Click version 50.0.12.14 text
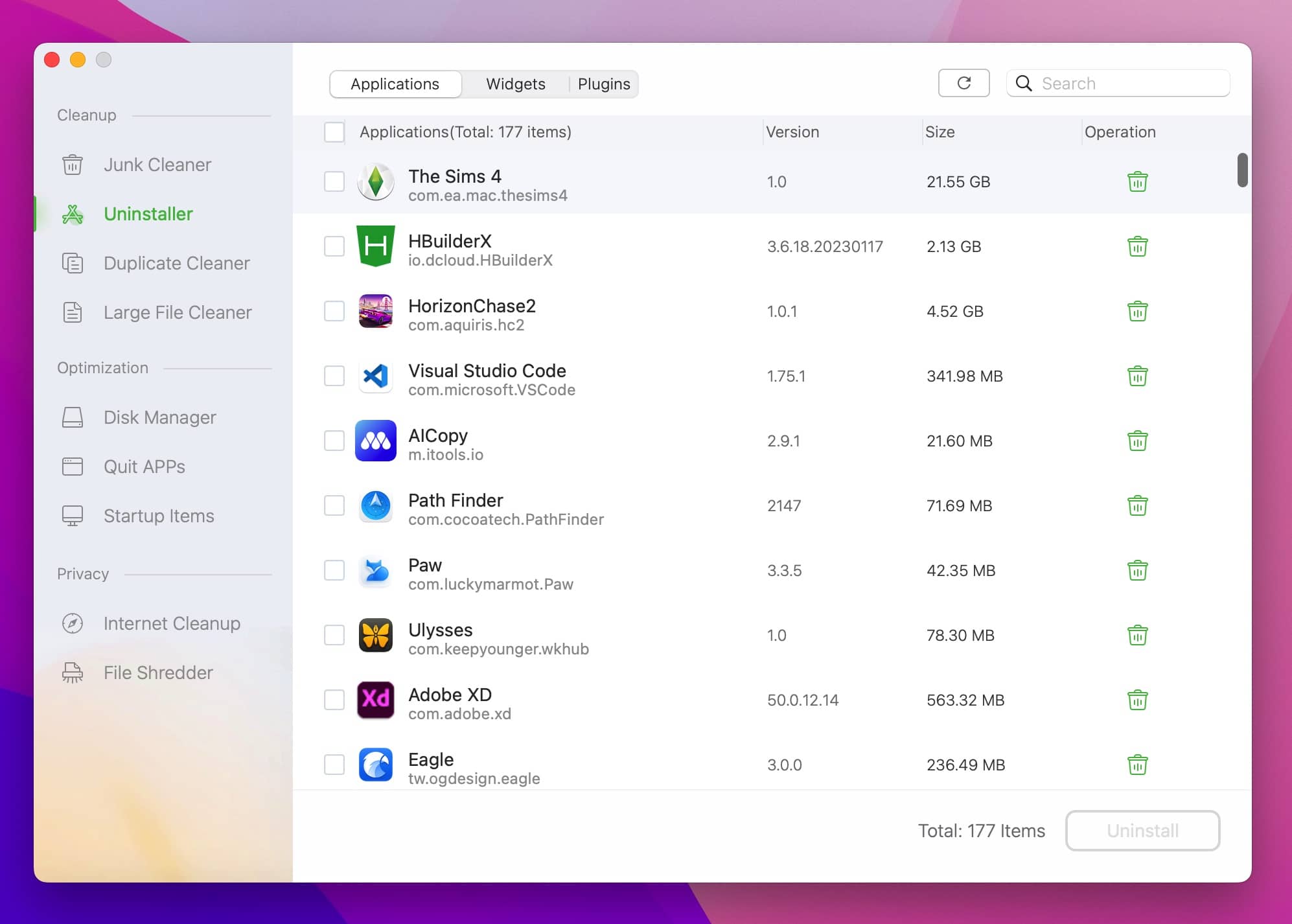 pos(803,700)
